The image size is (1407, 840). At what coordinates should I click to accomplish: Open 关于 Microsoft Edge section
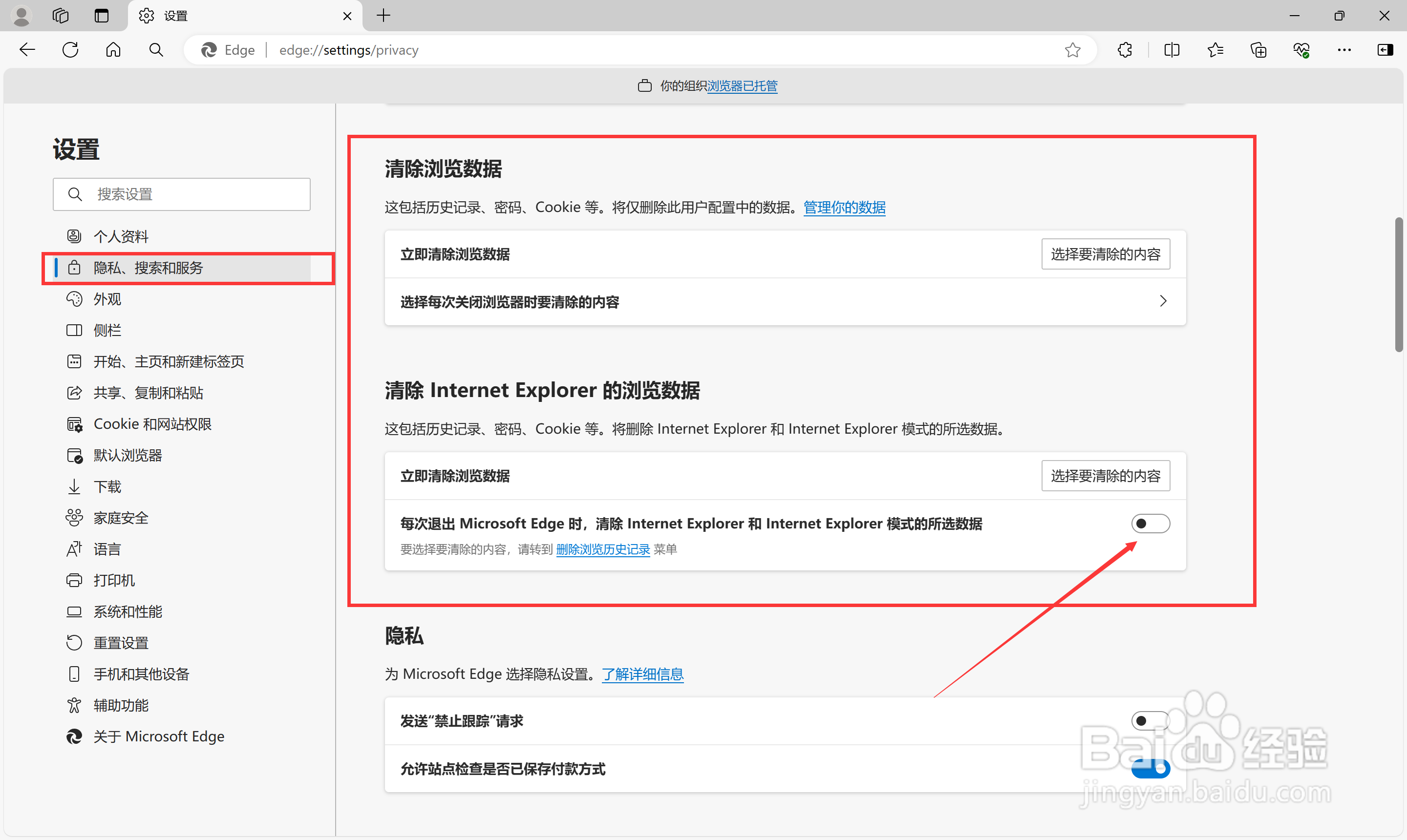tap(181, 736)
